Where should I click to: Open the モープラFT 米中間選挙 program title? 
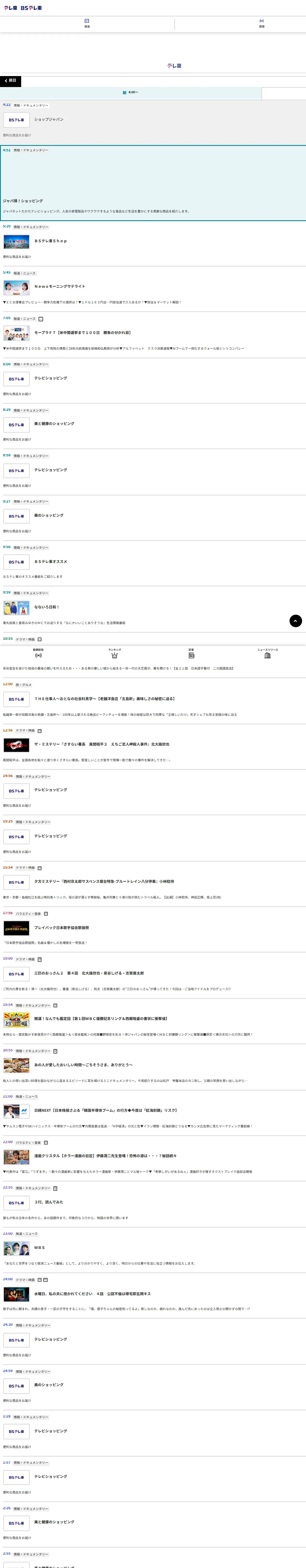82,333
